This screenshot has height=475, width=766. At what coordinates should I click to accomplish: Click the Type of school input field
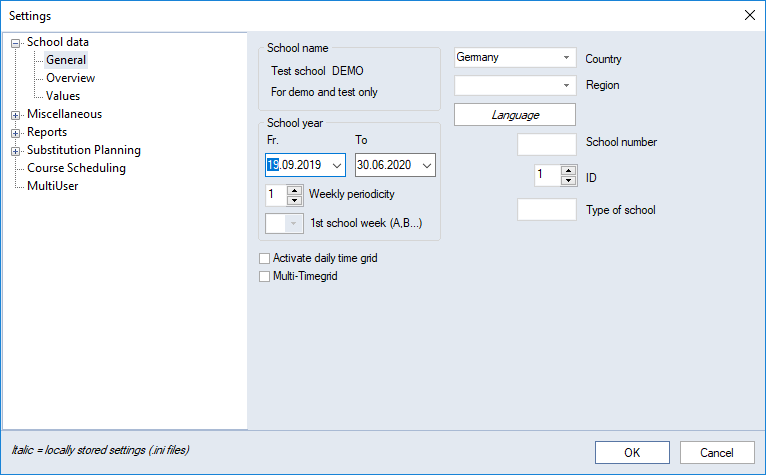547,210
